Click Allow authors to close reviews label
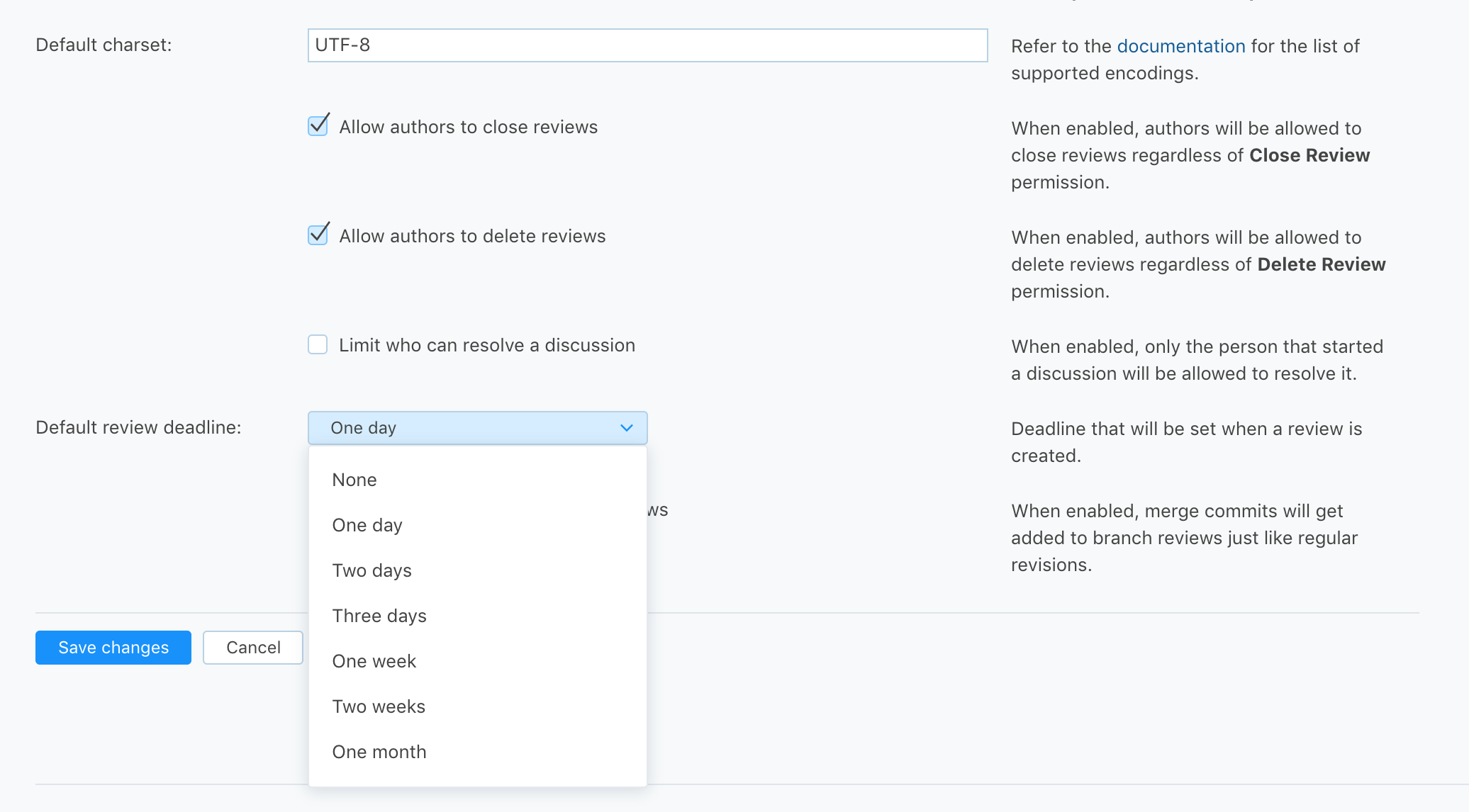The width and height of the screenshot is (1469, 812). pyautogui.click(x=468, y=127)
